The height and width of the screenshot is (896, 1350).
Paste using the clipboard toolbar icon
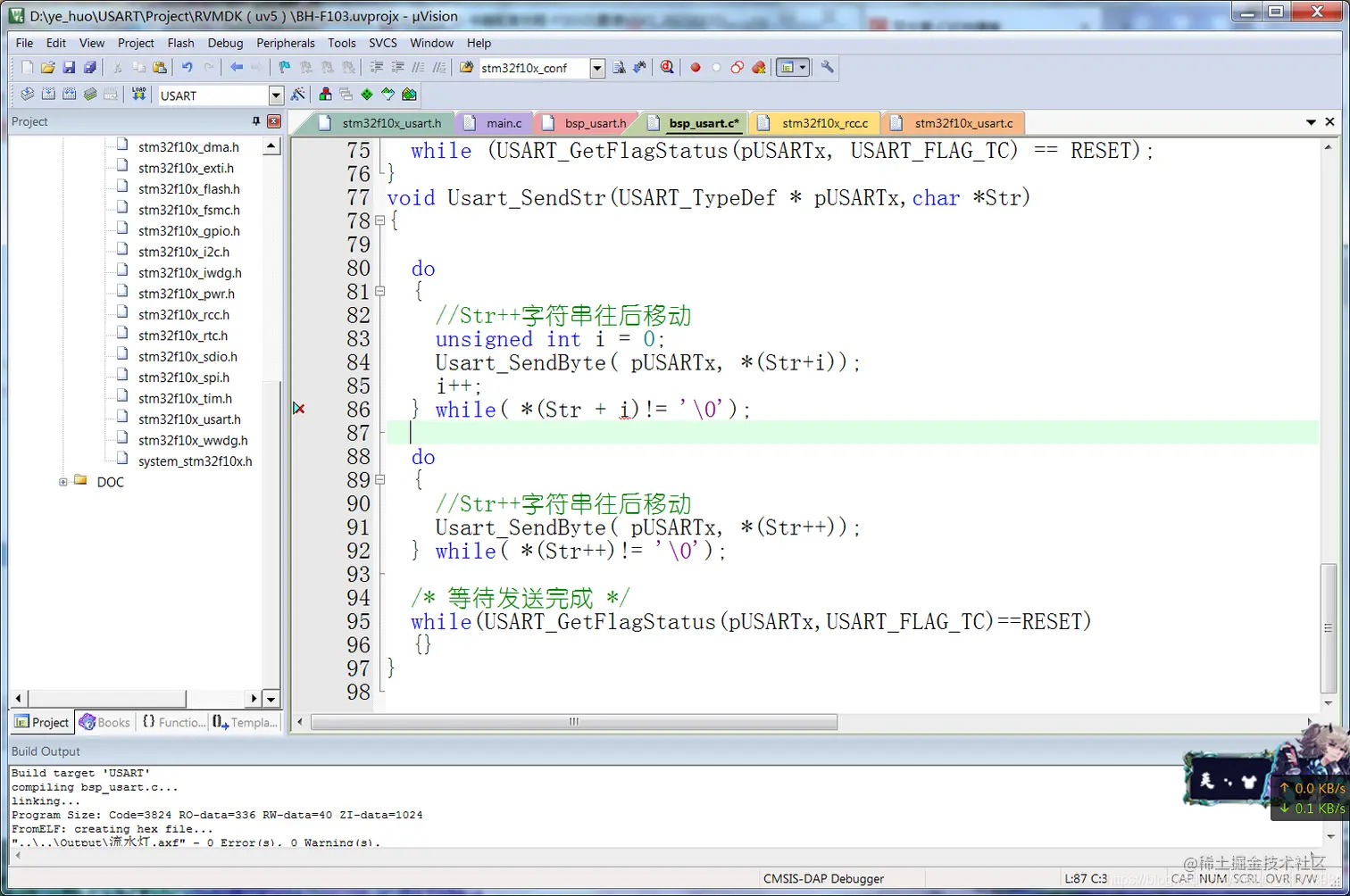point(159,67)
